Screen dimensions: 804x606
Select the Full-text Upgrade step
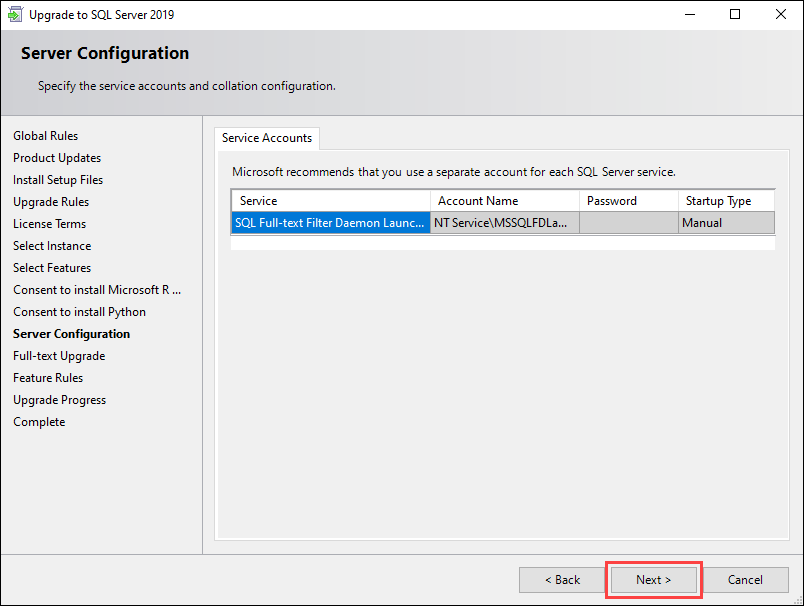[59, 356]
